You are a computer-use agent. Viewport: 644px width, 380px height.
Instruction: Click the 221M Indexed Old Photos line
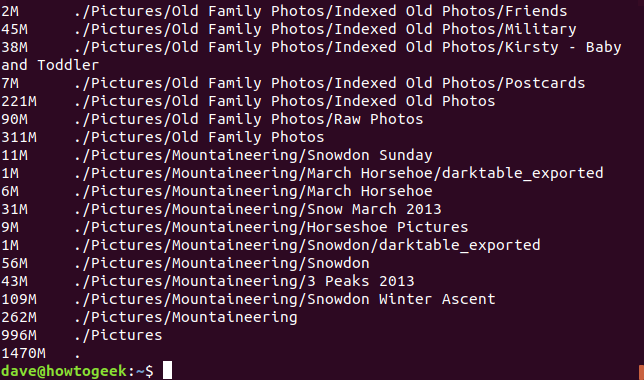click(248, 101)
